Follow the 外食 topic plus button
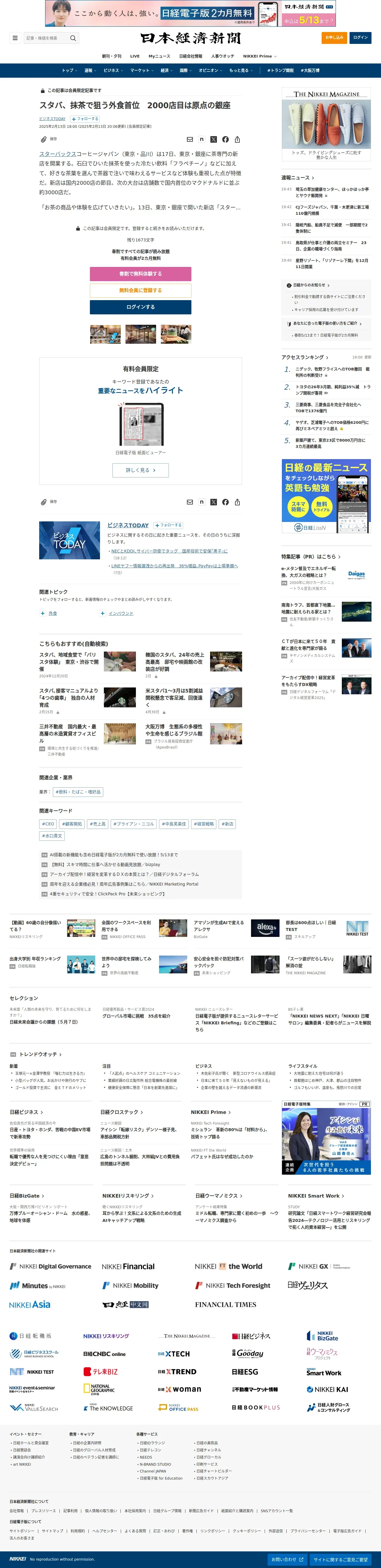This screenshot has height=1568, width=381. click(x=43, y=614)
